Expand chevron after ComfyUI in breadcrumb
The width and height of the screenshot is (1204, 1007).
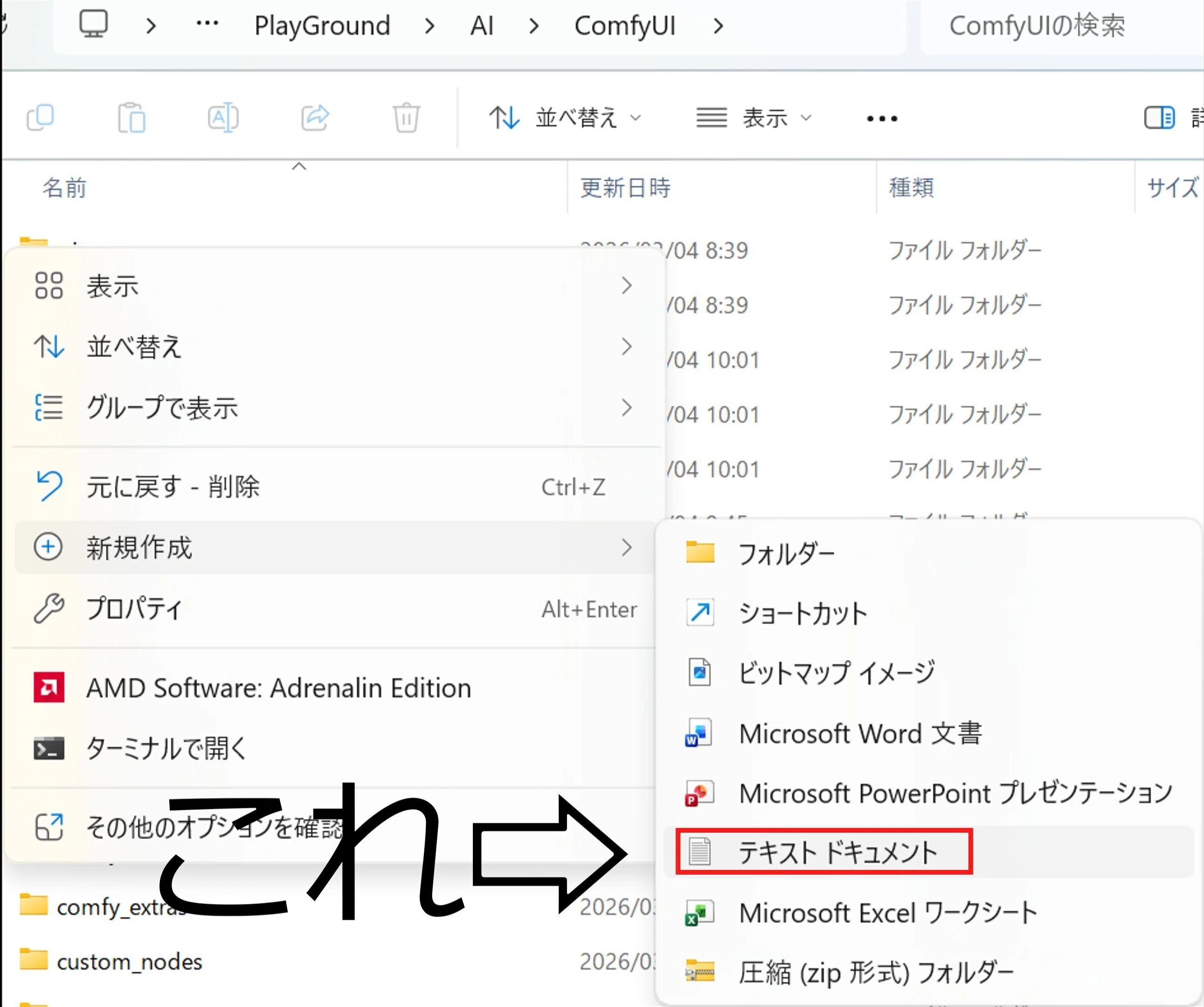click(719, 26)
